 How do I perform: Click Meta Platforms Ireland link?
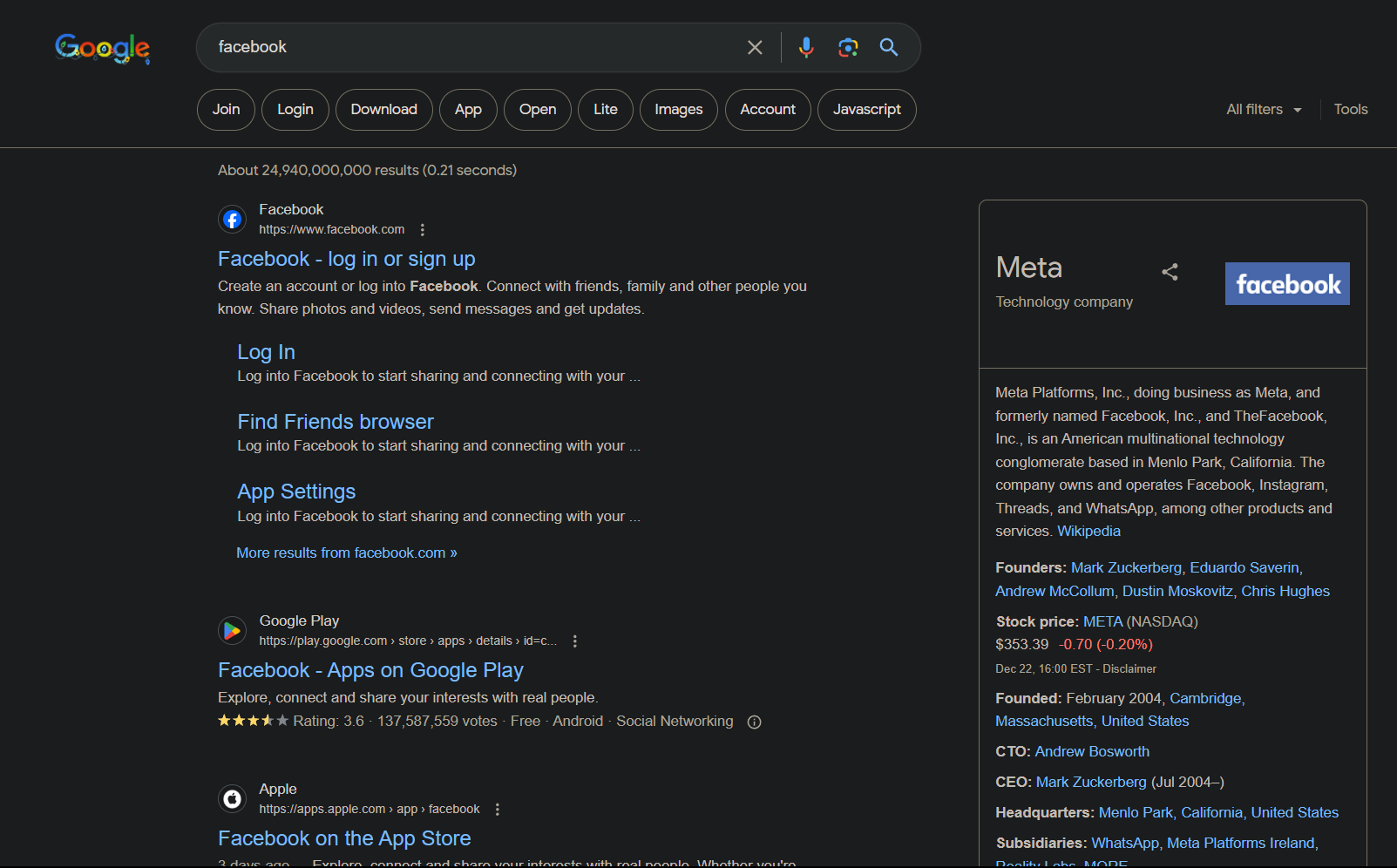pyautogui.click(x=1240, y=843)
